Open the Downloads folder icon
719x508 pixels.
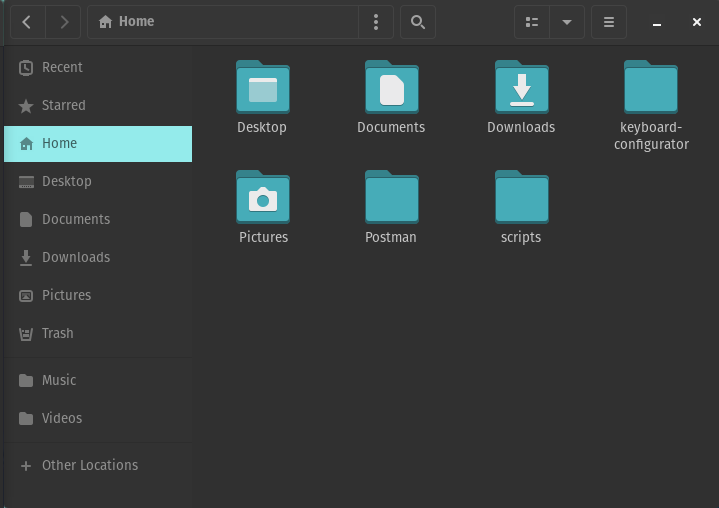(521, 87)
